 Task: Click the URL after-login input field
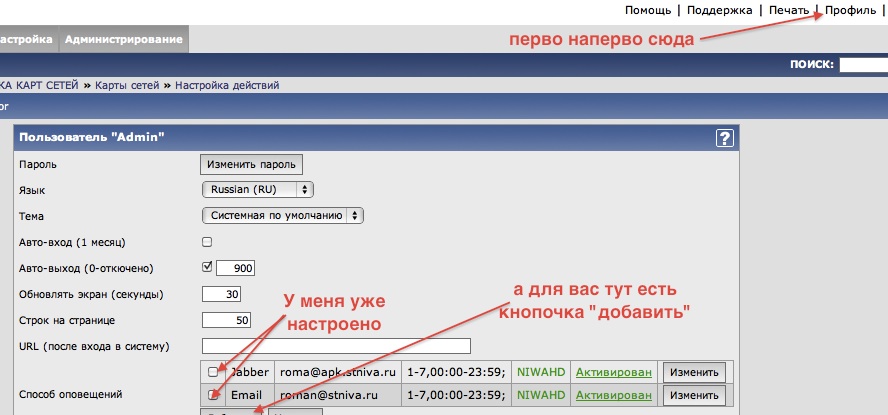(x=336, y=346)
